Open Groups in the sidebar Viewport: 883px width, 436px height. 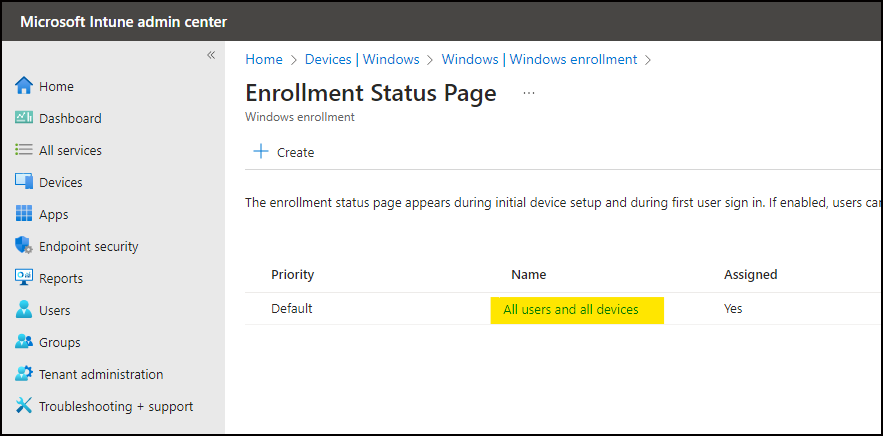60,342
